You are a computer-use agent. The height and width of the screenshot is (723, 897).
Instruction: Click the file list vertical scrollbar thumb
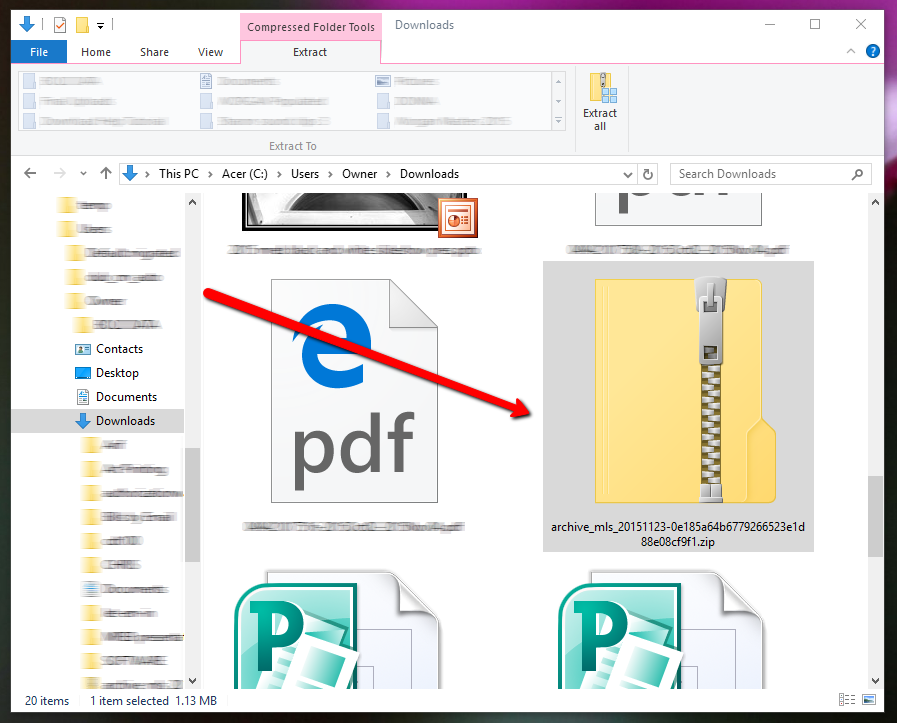coord(875,515)
